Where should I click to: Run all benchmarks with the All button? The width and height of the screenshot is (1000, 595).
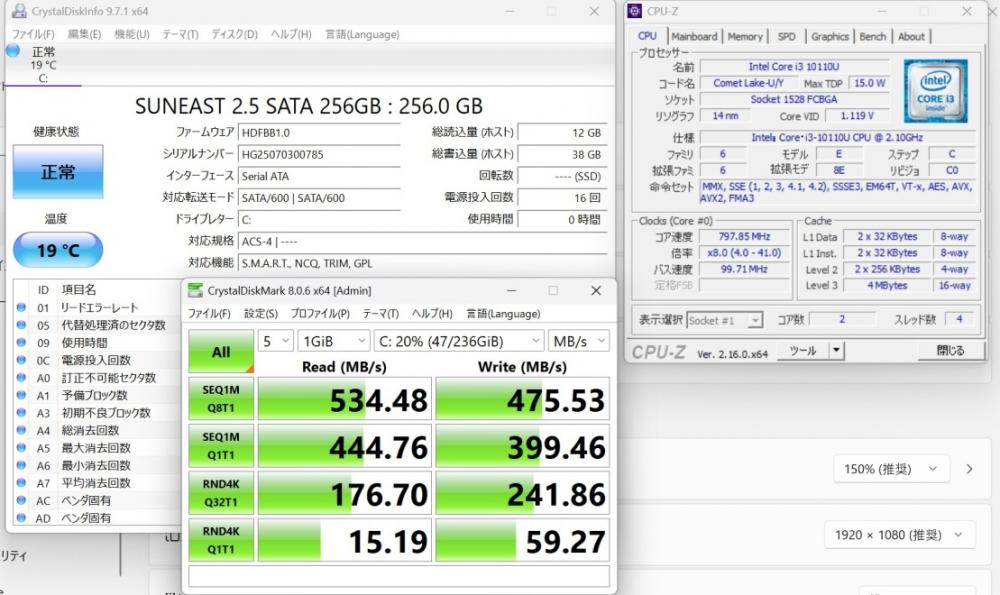click(220, 352)
